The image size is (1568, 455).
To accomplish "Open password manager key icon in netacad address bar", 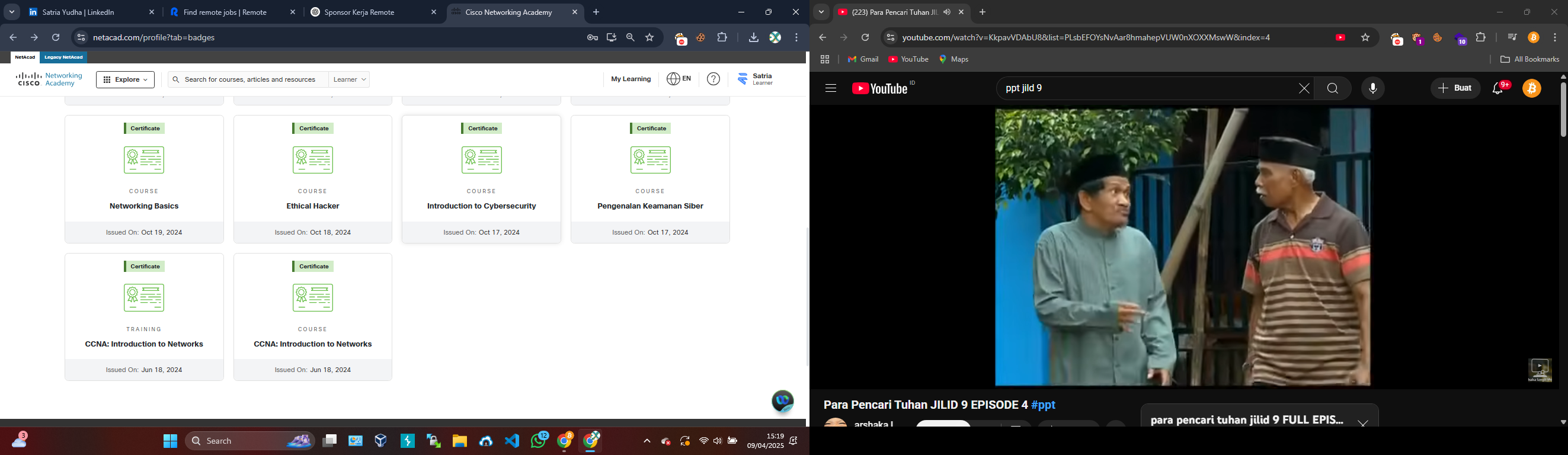I will pyautogui.click(x=592, y=38).
